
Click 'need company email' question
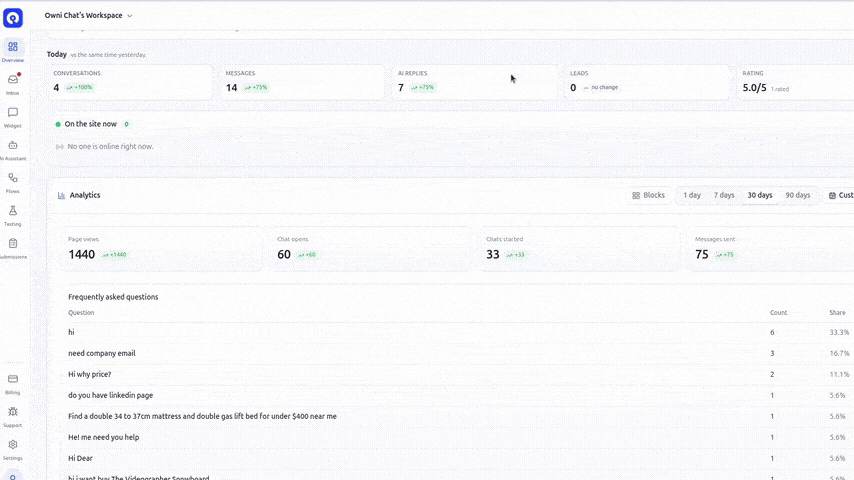101,353
